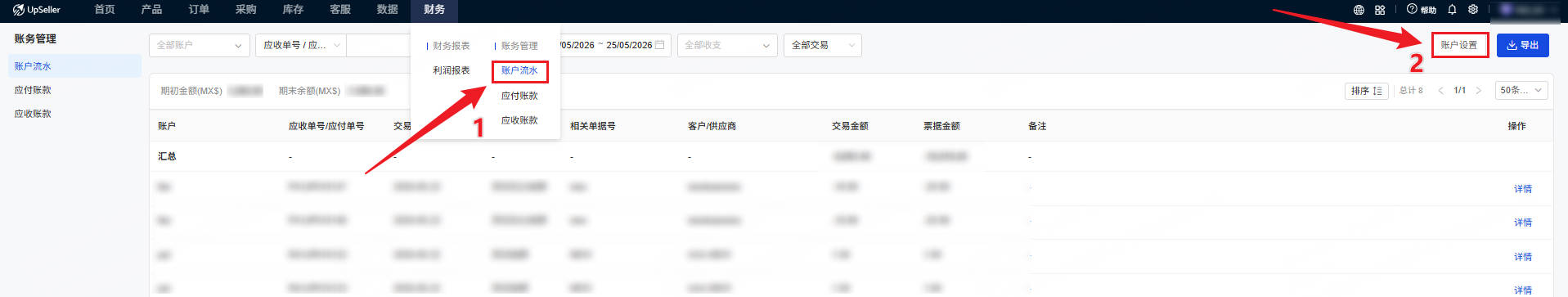Click the blue 导出 export button
This screenshot has width=1568, height=297.
click(x=1522, y=45)
